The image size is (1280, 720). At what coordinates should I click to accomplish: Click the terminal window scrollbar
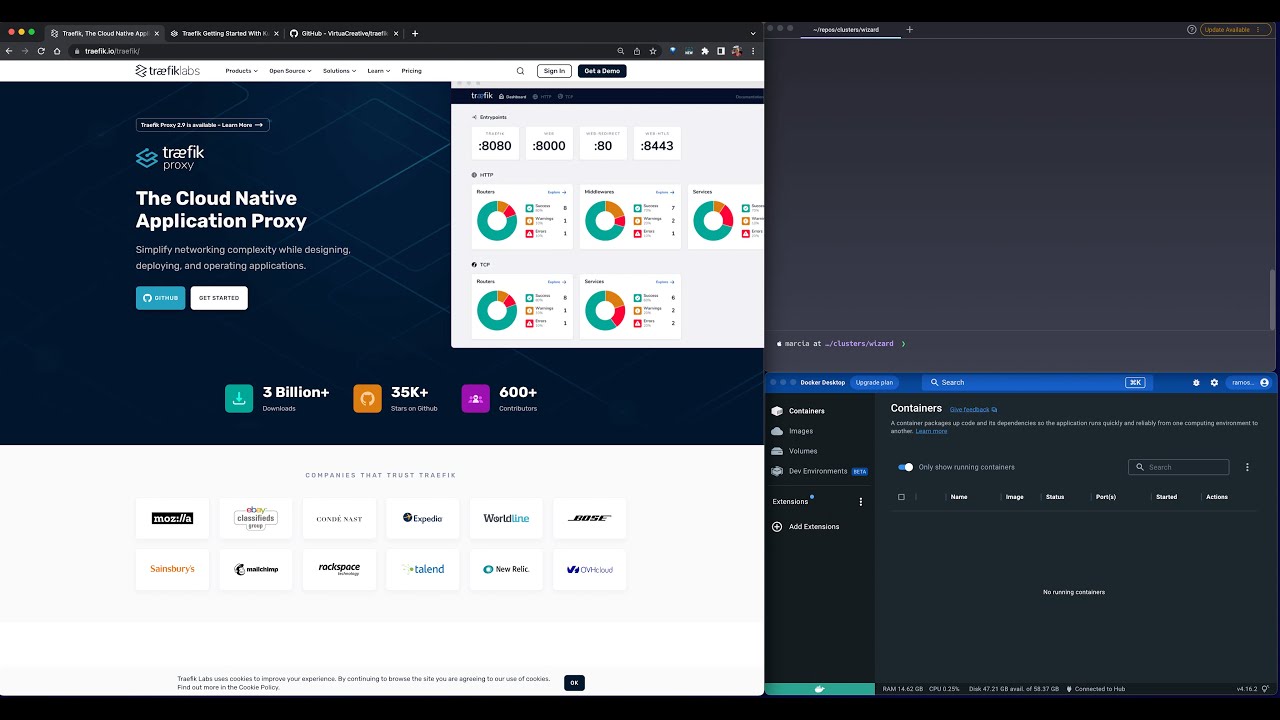click(1272, 299)
